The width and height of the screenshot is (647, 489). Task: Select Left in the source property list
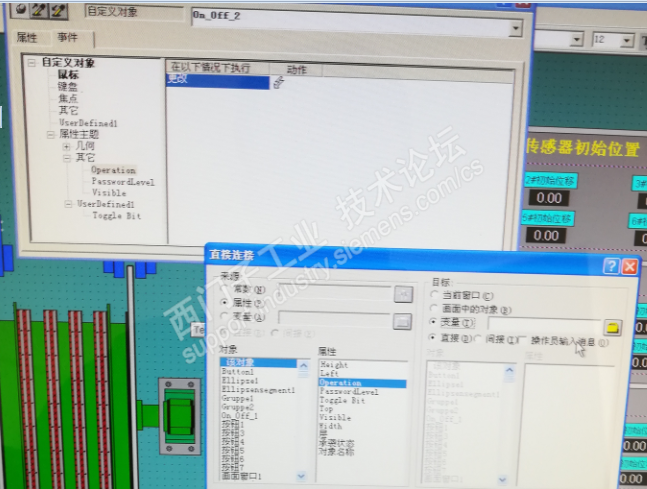pos(329,373)
